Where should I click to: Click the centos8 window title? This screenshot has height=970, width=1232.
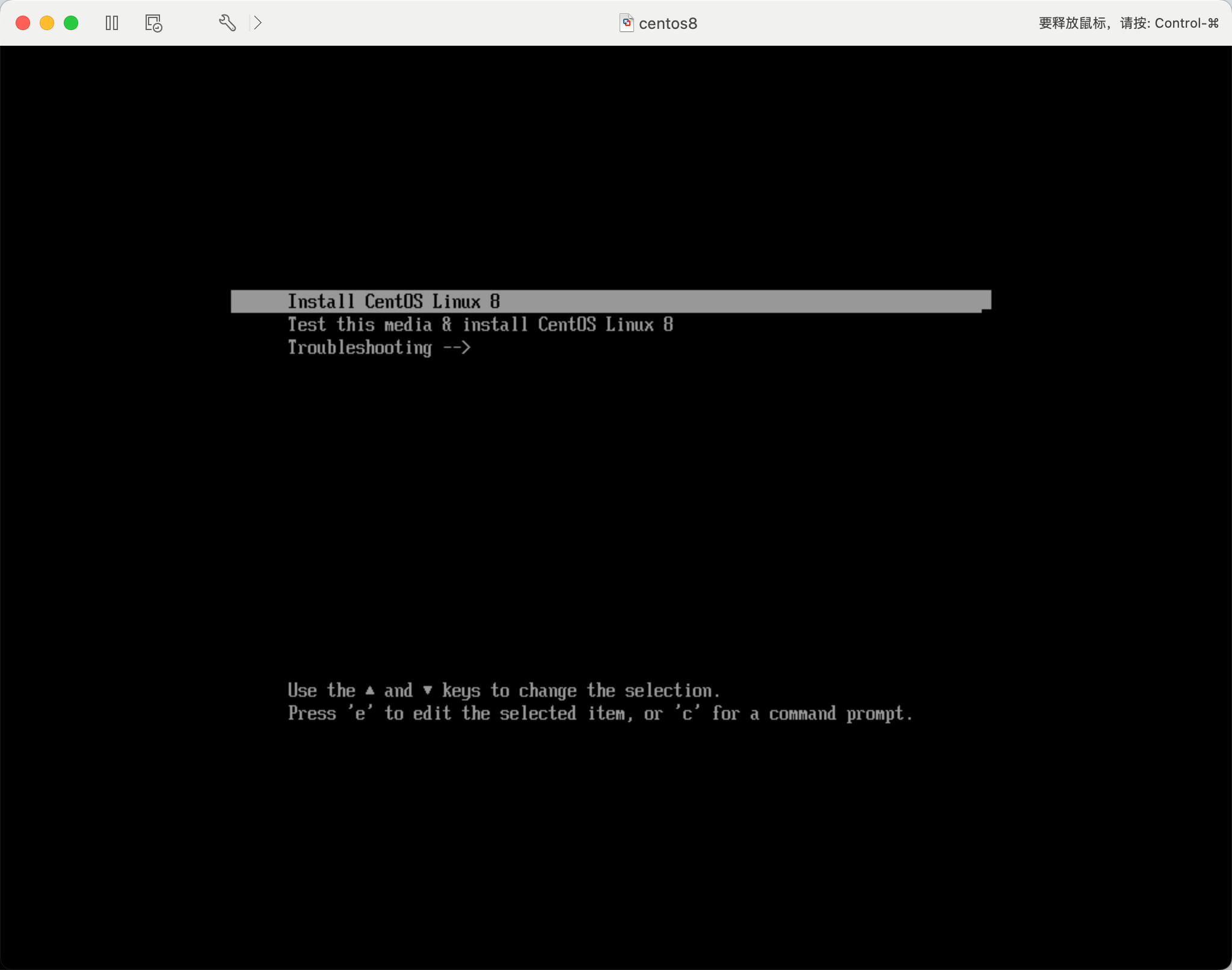(668, 23)
